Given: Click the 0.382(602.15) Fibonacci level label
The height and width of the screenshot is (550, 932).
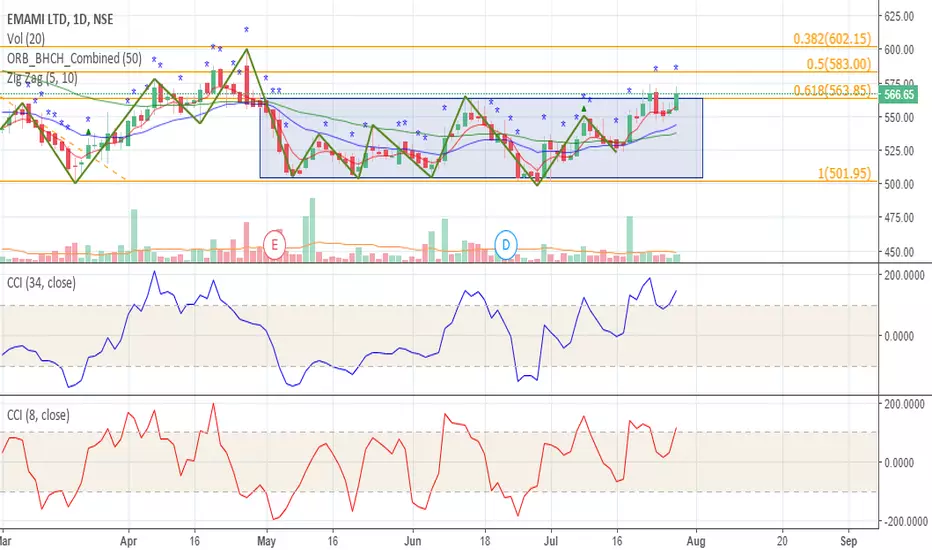Looking at the screenshot, I should [x=832, y=39].
